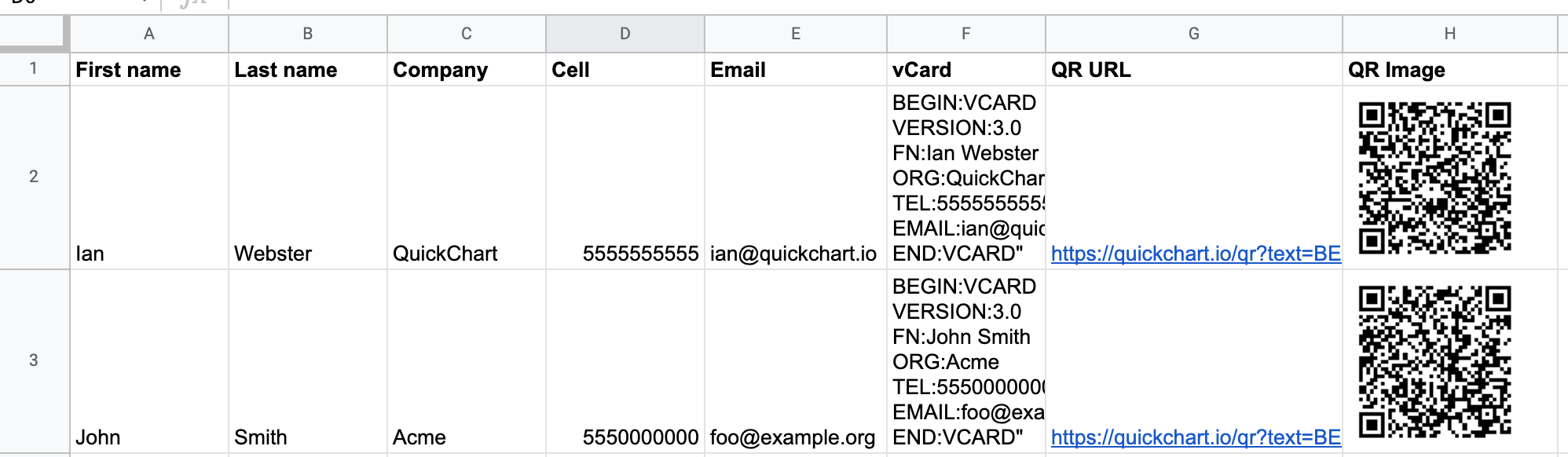The image size is (1568, 457).
Task: Select the vCard cell for John Smith
Action: click(x=966, y=361)
